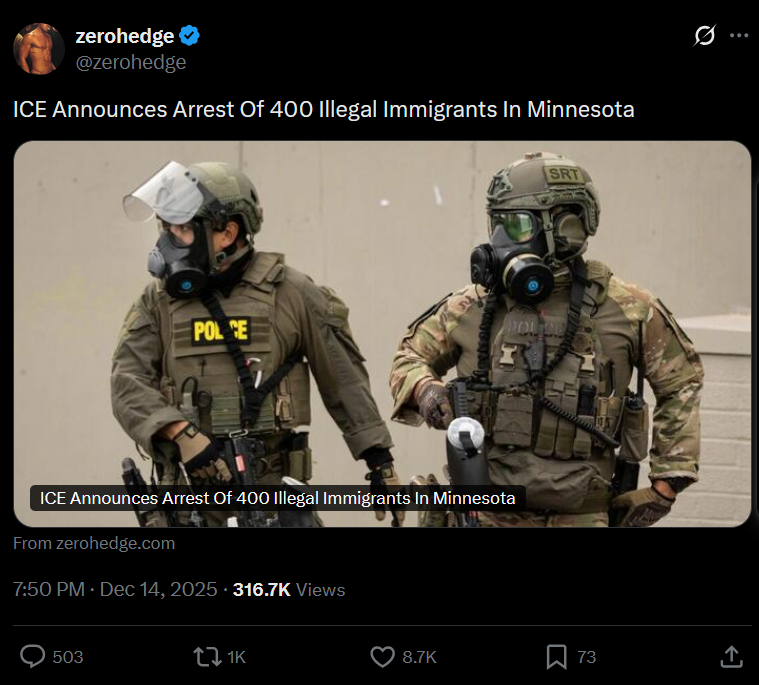
Task: Open the article preview image card
Action: point(382,334)
